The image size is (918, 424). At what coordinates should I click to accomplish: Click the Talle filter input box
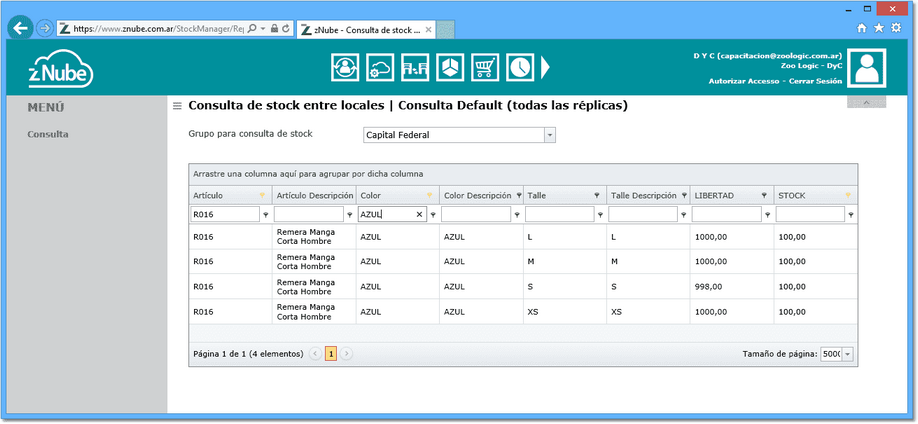click(560, 214)
